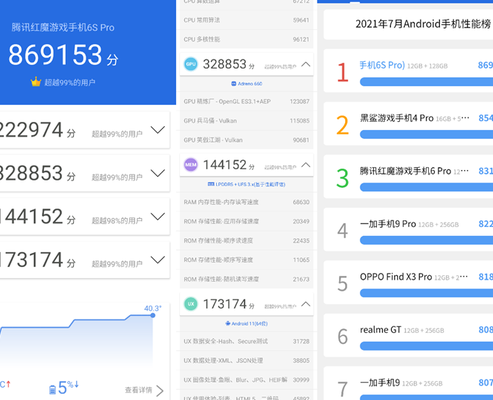Open rank 1 手机6S Pro entry
This screenshot has height=400, width=493.
point(408,71)
